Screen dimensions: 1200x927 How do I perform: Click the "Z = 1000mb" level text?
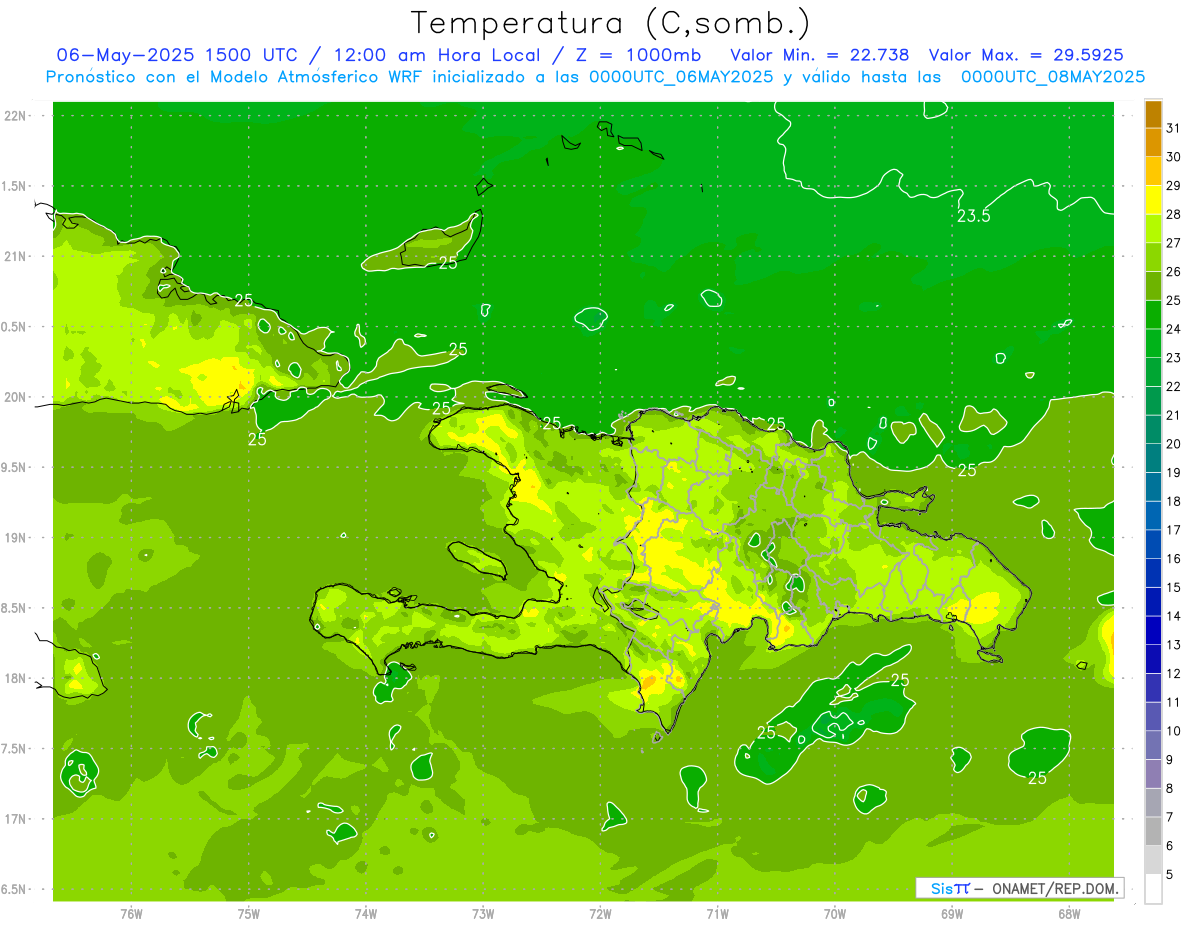[x=640, y=55]
